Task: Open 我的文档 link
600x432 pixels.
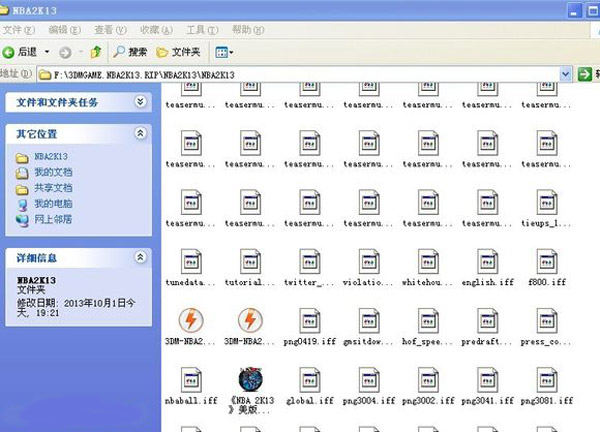Action: (x=53, y=172)
